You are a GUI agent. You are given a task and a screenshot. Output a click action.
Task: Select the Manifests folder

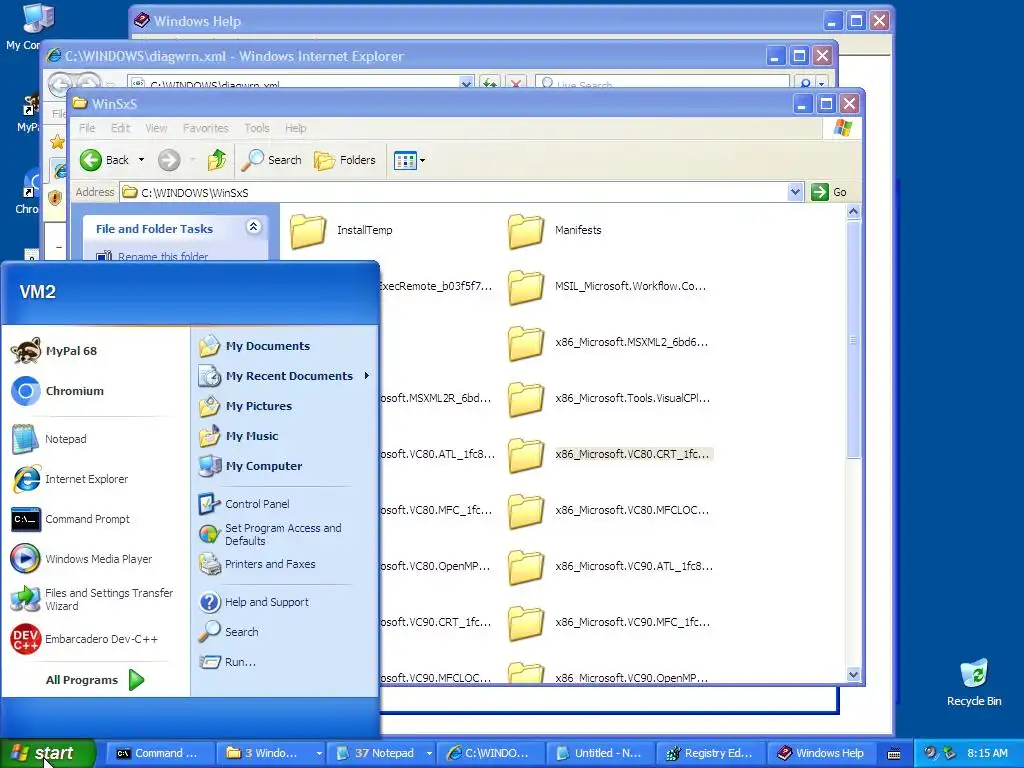click(555, 230)
